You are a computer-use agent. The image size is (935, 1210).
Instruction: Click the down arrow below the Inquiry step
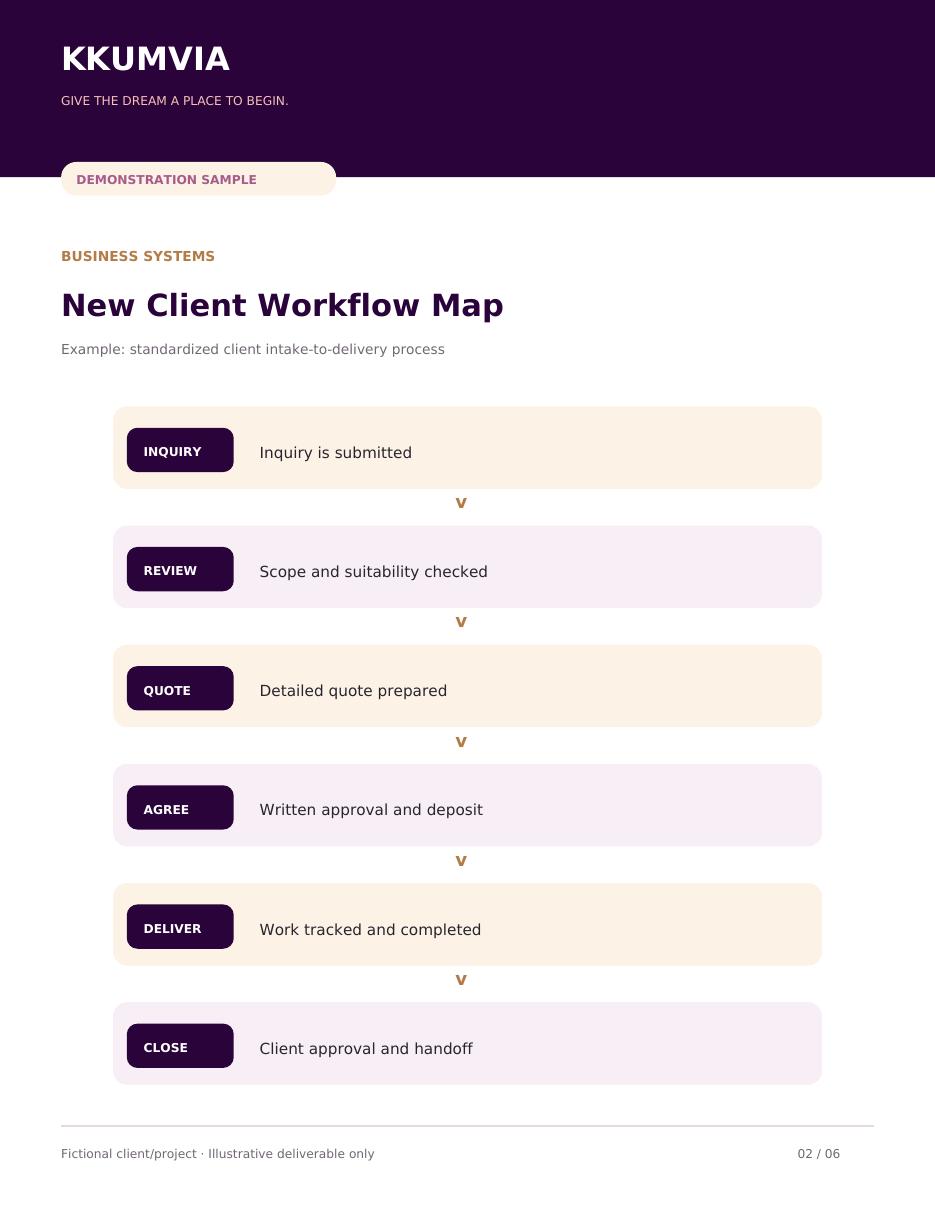pyautogui.click(x=461, y=503)
